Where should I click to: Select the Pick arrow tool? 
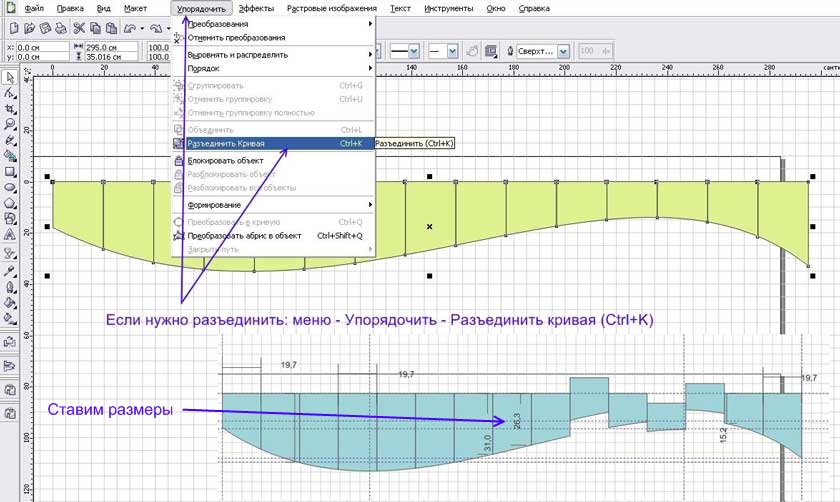(x=9, y=76)
